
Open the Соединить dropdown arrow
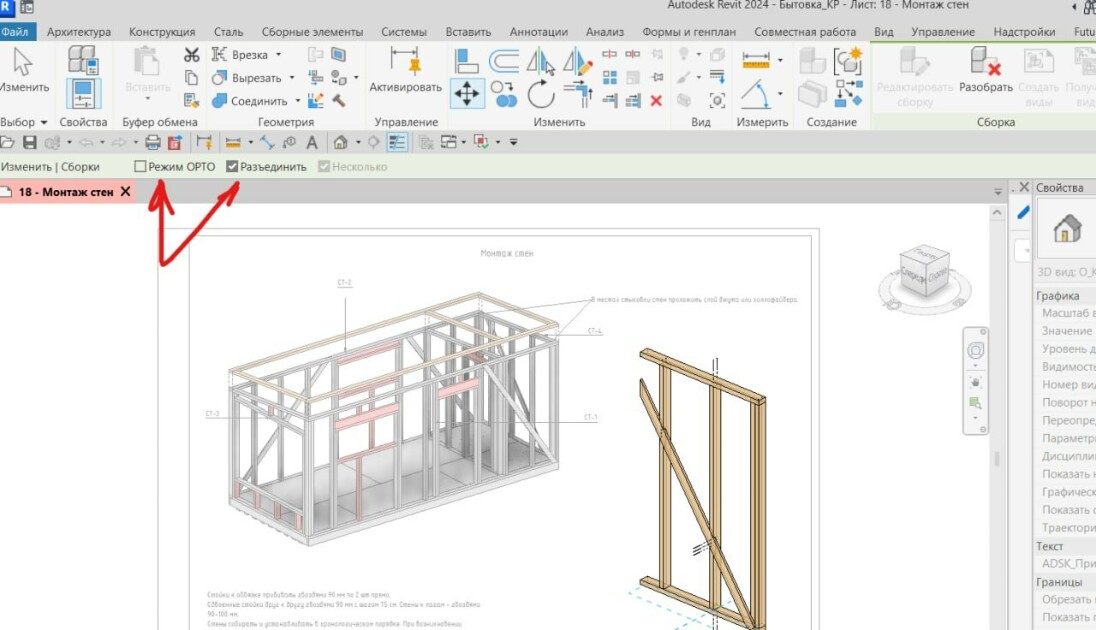tap(298, 101)
